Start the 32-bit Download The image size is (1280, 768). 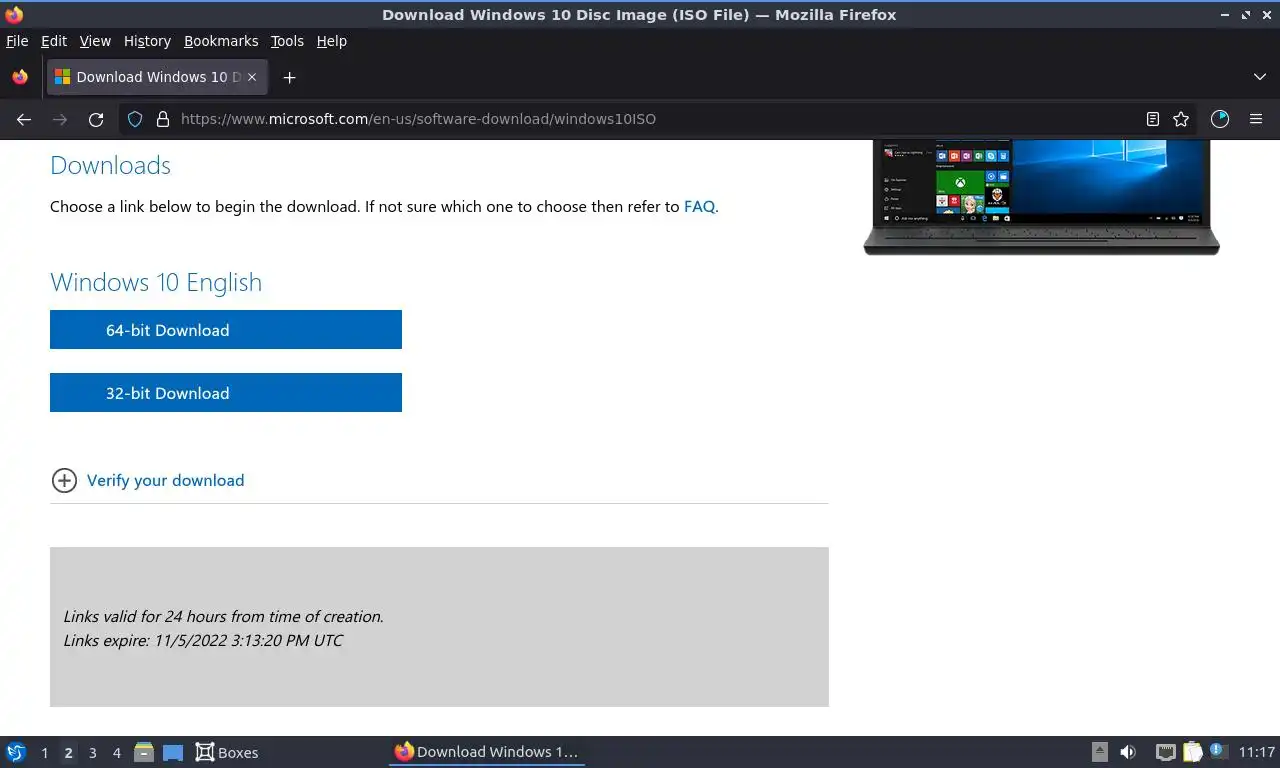(226, 393)
